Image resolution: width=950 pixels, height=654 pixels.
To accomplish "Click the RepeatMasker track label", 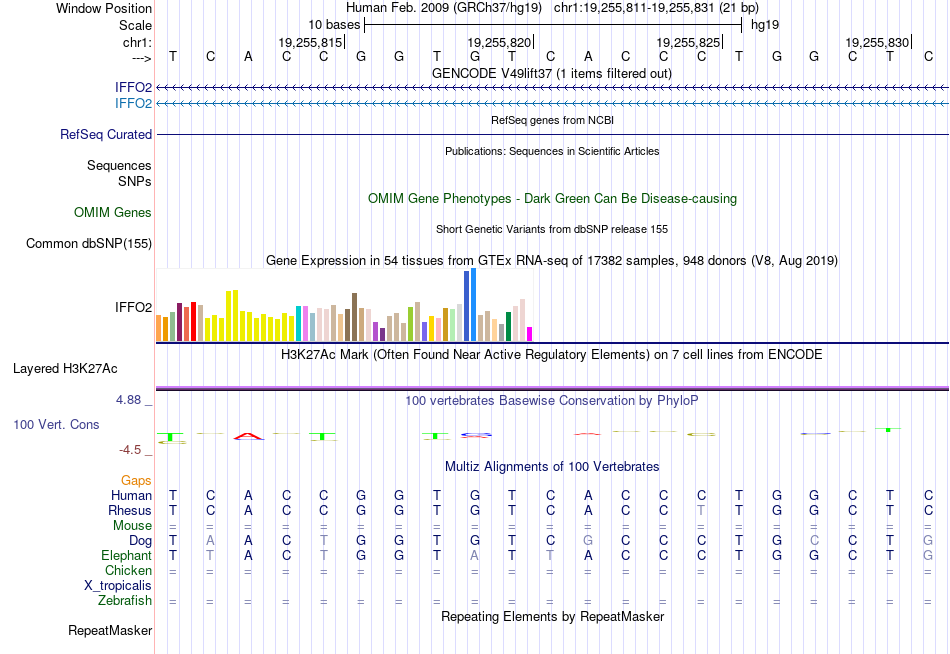I will (x=110, y=630).
